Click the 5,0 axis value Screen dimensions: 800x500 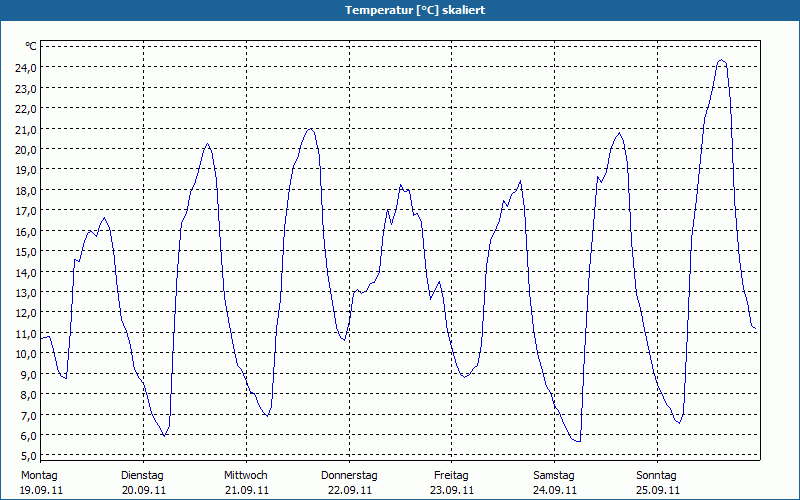point(28,455)
